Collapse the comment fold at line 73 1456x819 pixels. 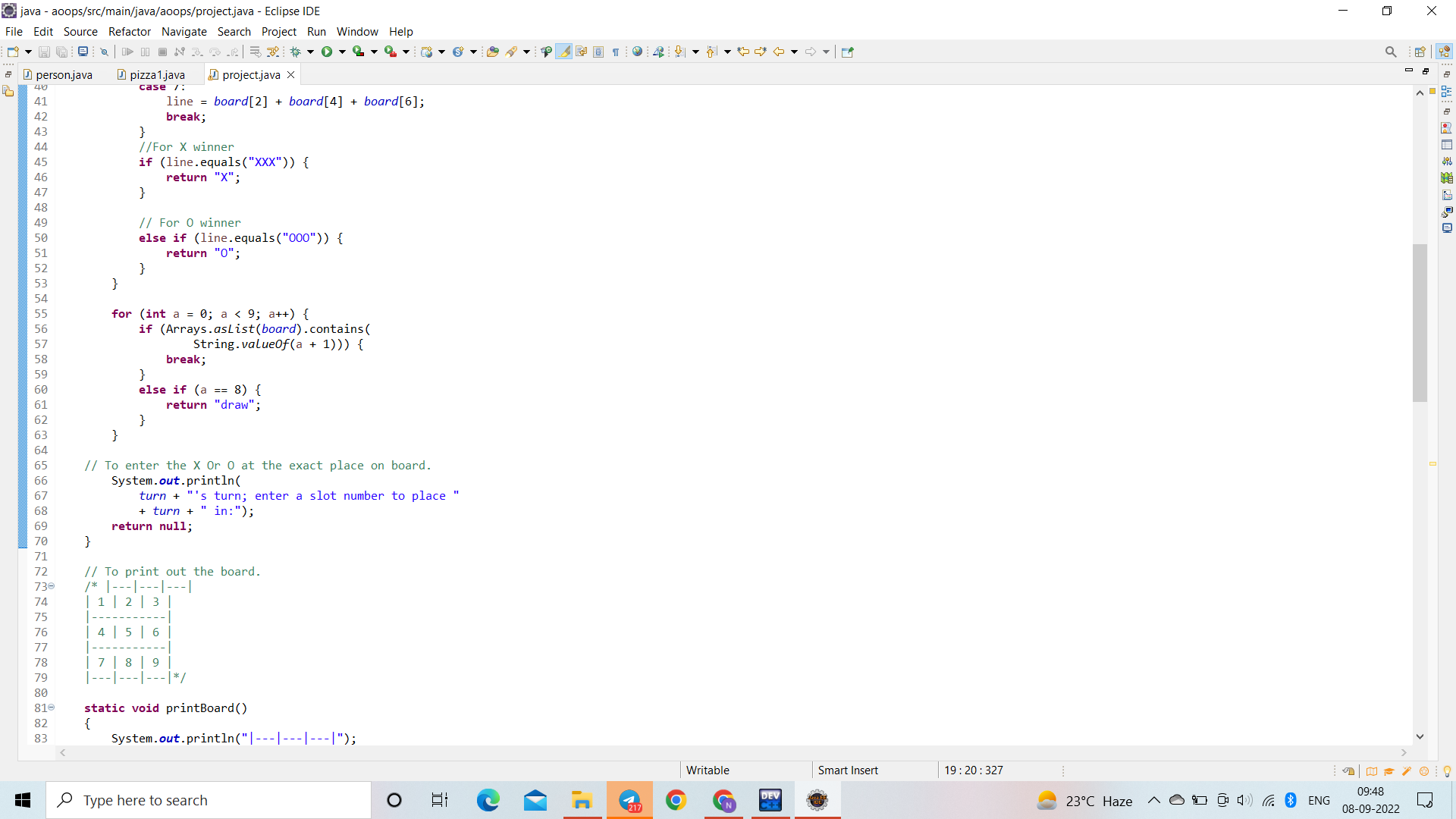tap(52, 586)
